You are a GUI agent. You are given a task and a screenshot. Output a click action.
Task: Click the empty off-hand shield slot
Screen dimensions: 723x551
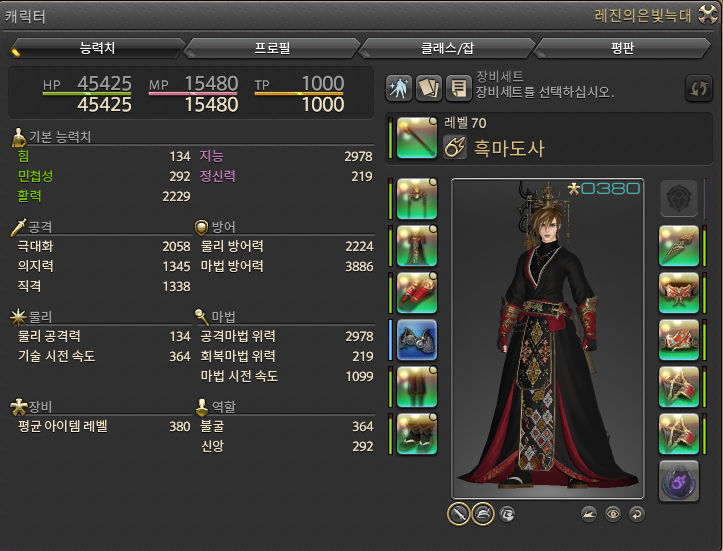(x=679, y=198)
